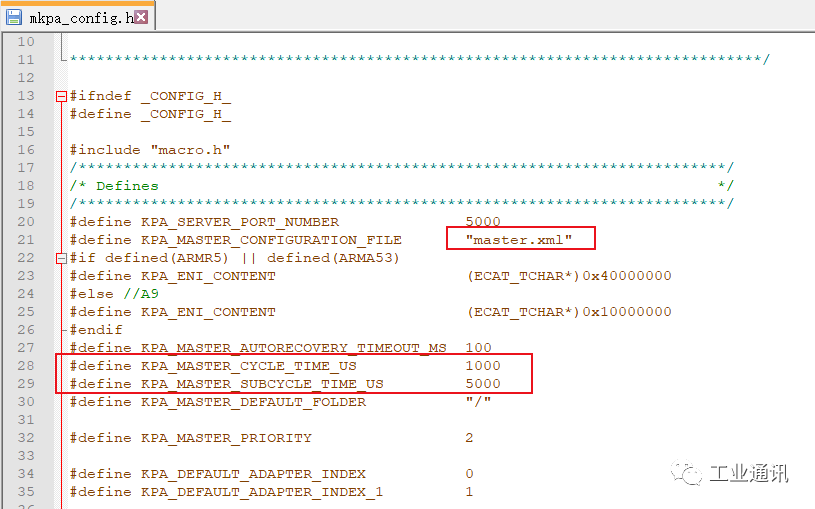Click KPA_MASTER_AUTORECOVERY_TIMEOUT_MS identifier
Screen dimensions: 815x509
click(x=293, y=348)
